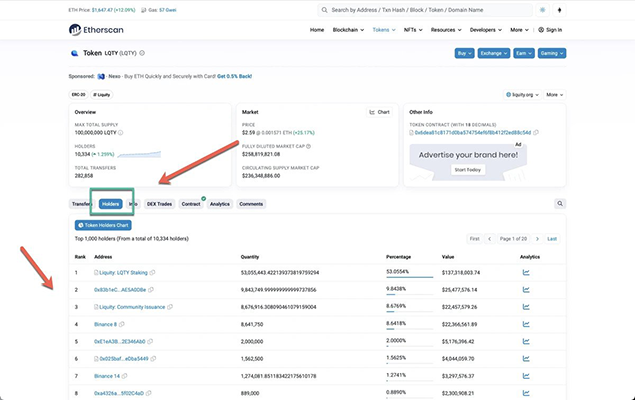Screen dimensions: 635x400
Task: Copy the 0x025baf...e0ba5449 address
Action: (153, 359)
